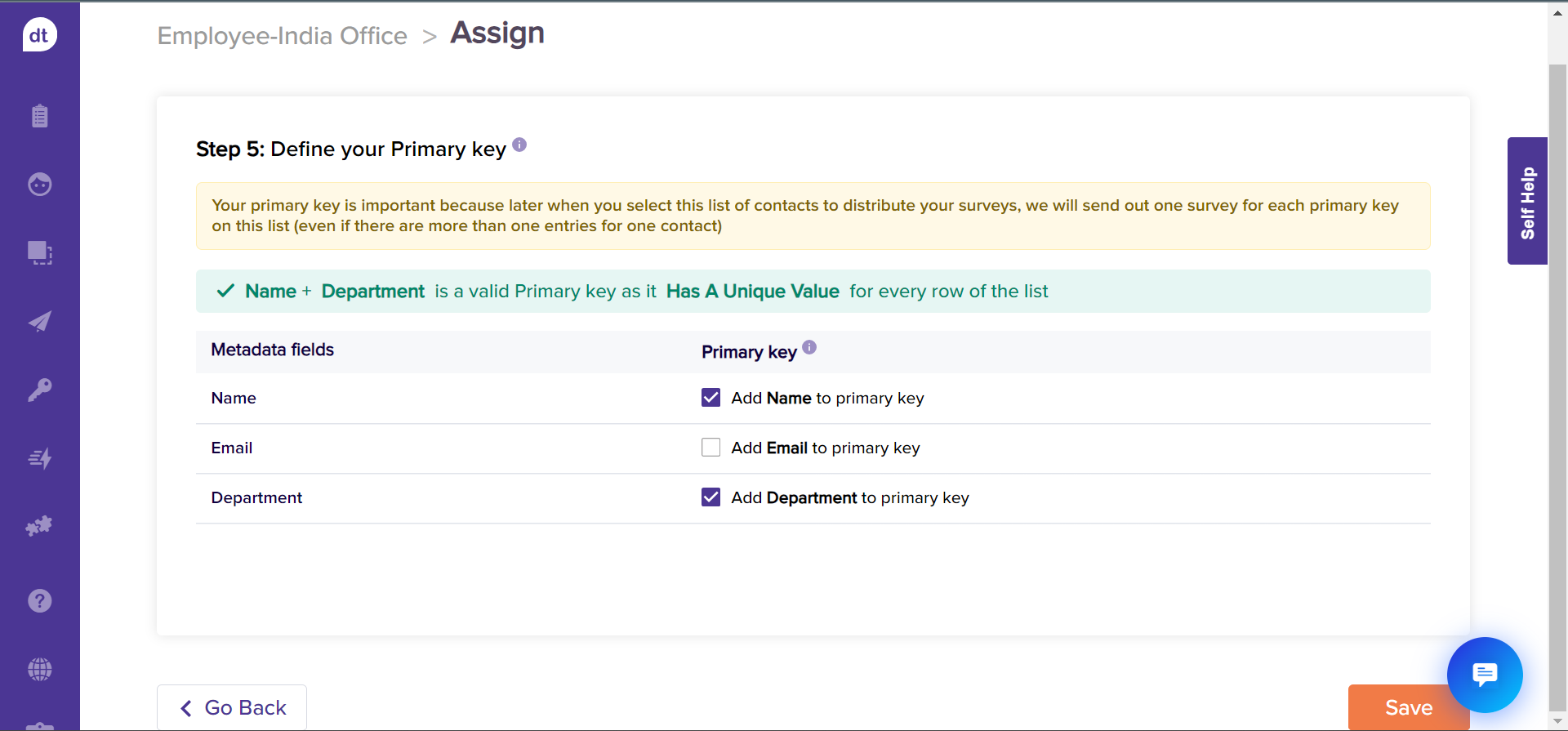Open the puzzle pieces integrations icon
This screenshot has width=1568, height=731.
[39, 526]
